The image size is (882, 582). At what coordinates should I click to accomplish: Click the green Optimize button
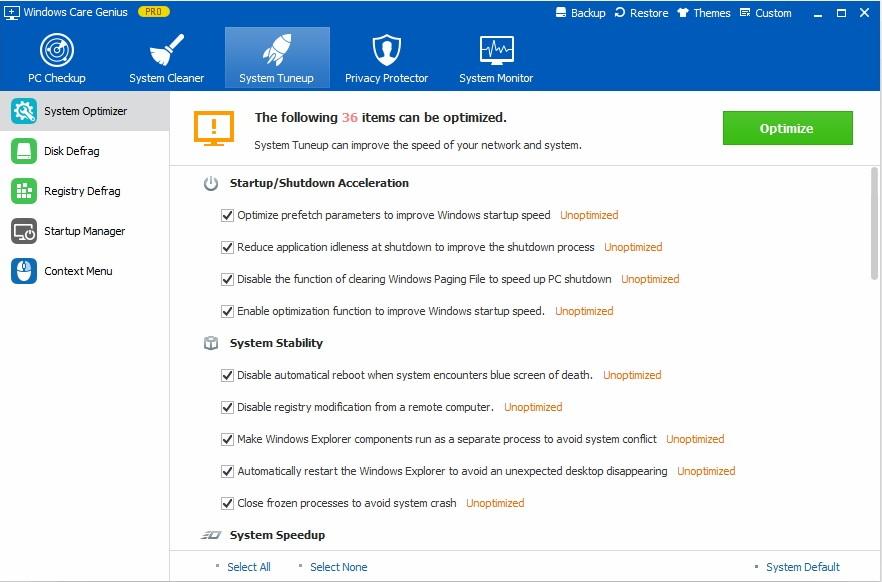(788, 128)
